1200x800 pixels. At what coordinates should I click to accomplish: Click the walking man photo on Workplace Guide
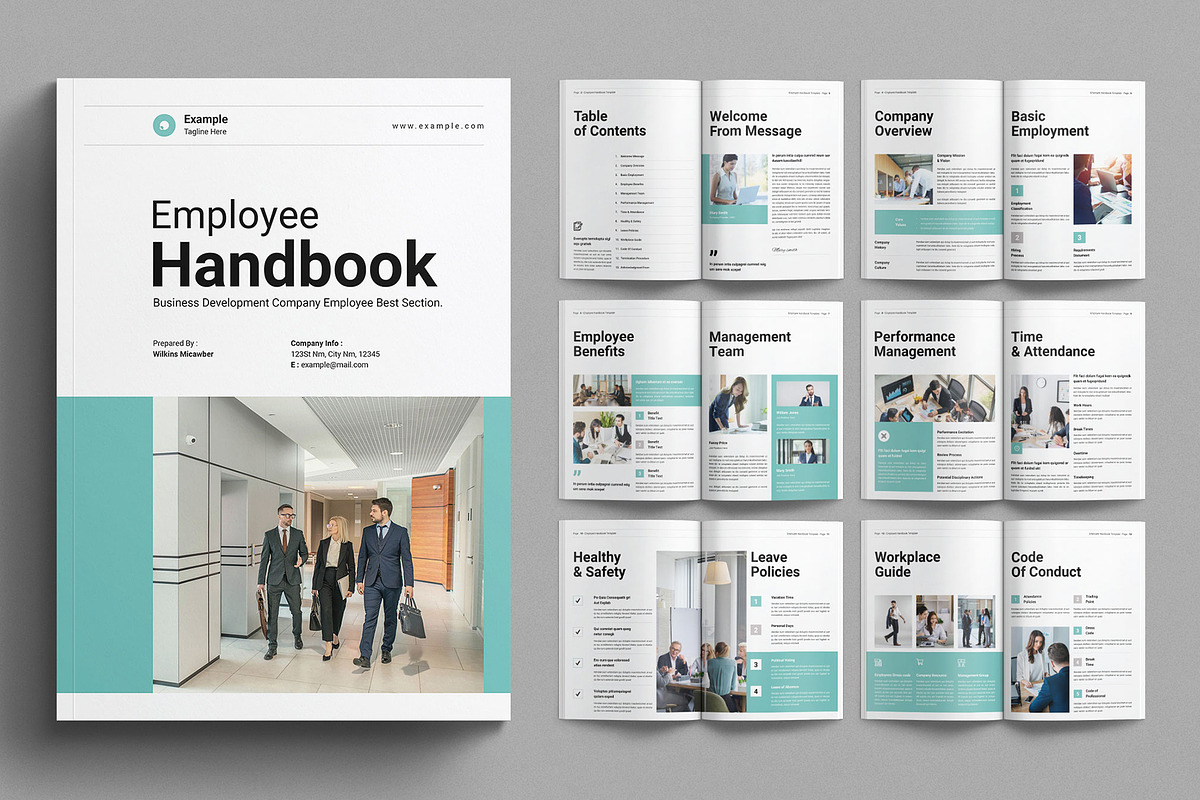(894, 621)
